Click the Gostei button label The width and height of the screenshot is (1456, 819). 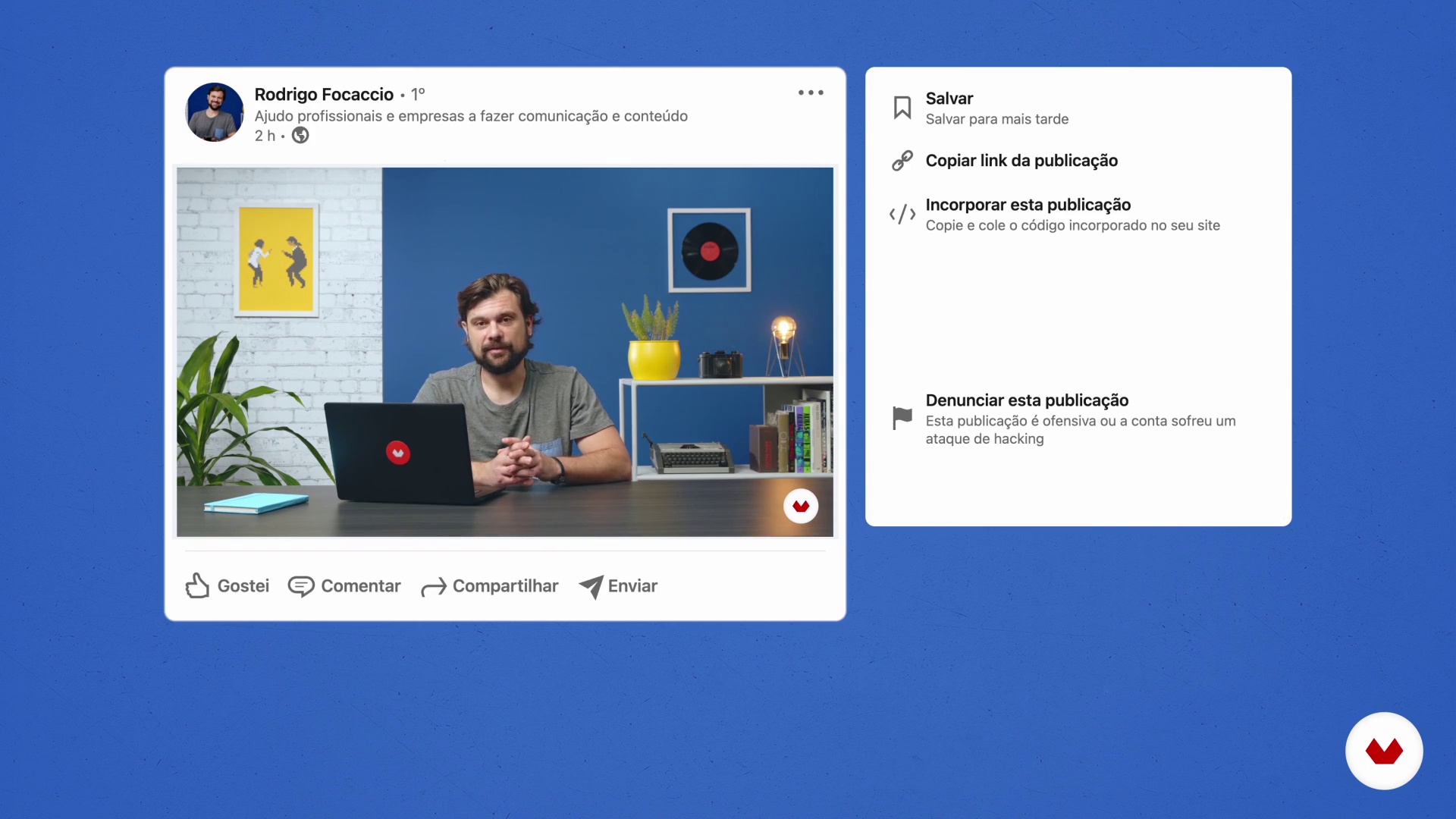243,586
